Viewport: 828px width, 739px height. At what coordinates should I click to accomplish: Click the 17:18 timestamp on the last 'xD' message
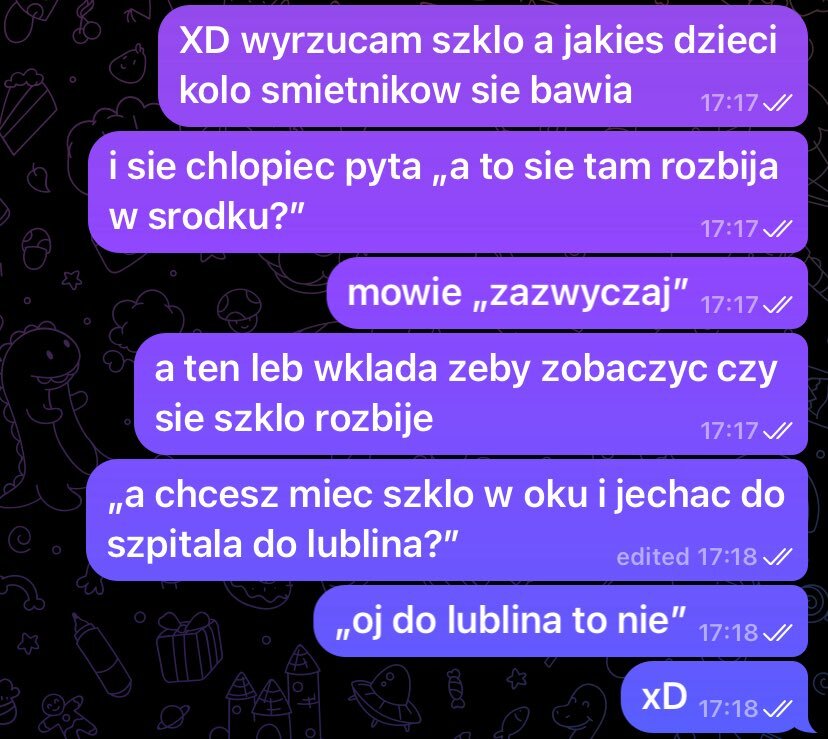[x=728, y=708]
